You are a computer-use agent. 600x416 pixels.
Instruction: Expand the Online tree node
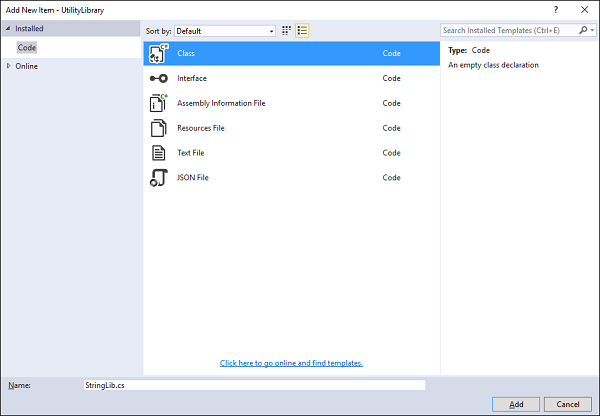(x=8, y=66)
